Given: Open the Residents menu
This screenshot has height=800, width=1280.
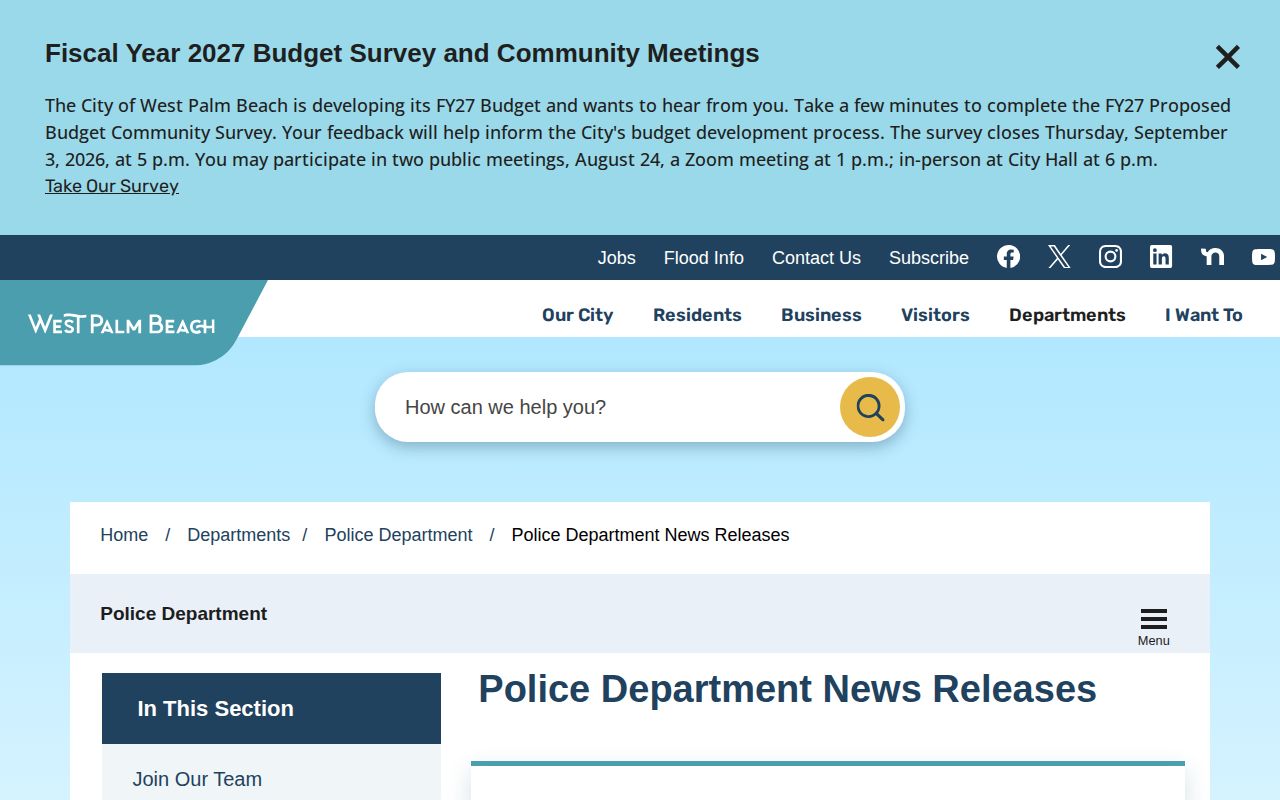Looking at the screenshot, I should pos(697,315).
